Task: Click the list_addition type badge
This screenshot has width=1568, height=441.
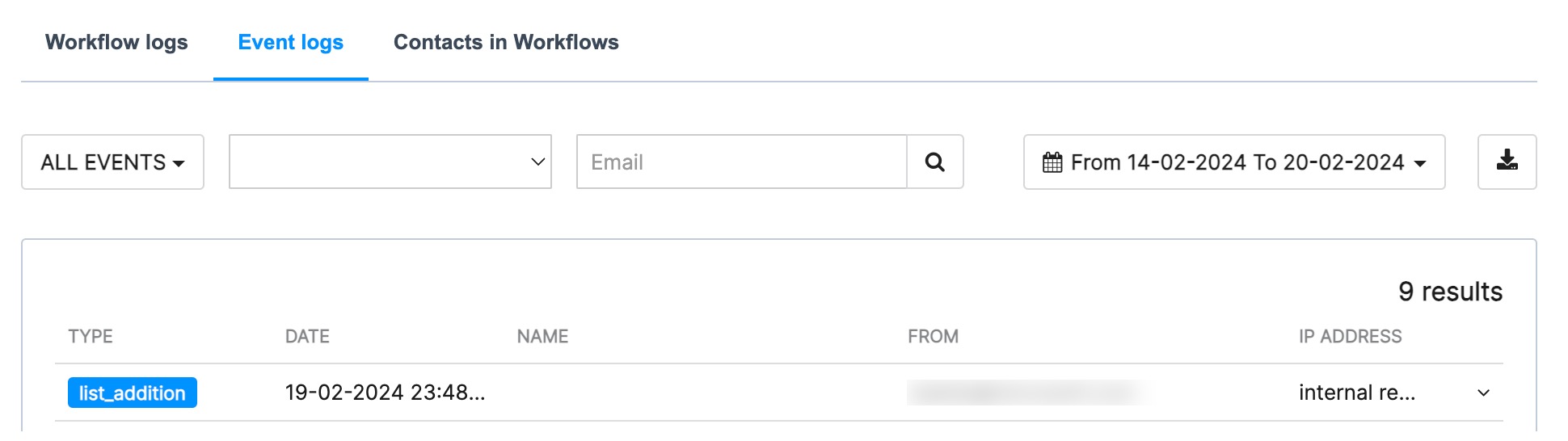Action: tap(133, 393)
